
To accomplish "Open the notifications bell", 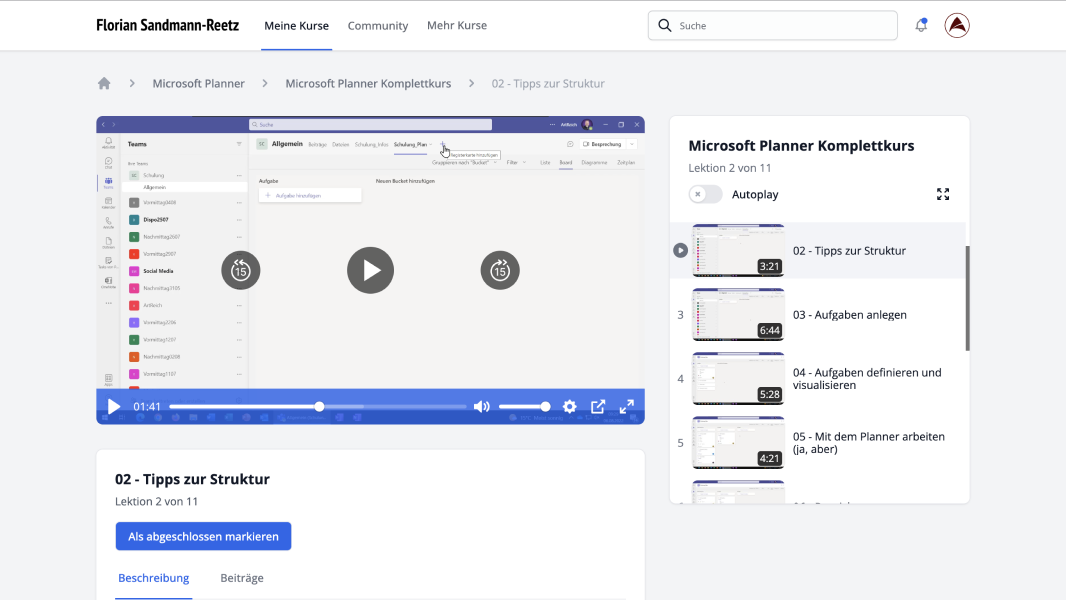I will pos(921,25).
